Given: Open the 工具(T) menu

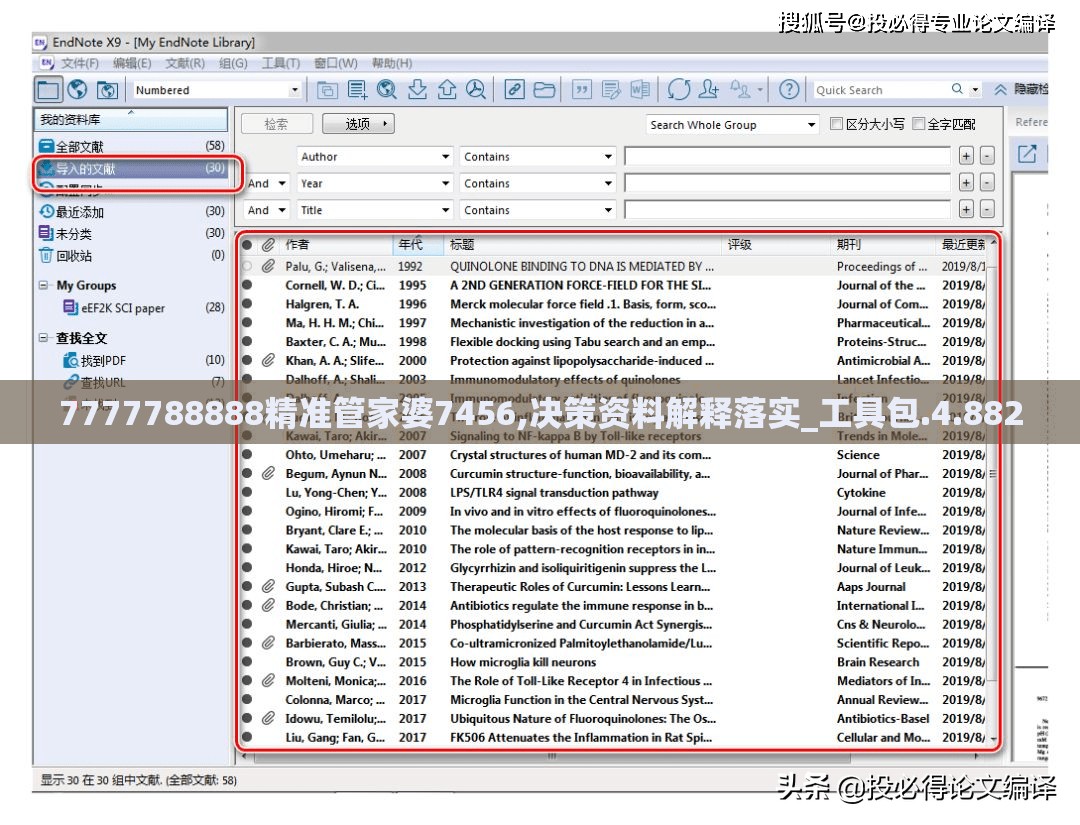Looking at the screenshot, I should pyautogui.click(x=281, y=63).
